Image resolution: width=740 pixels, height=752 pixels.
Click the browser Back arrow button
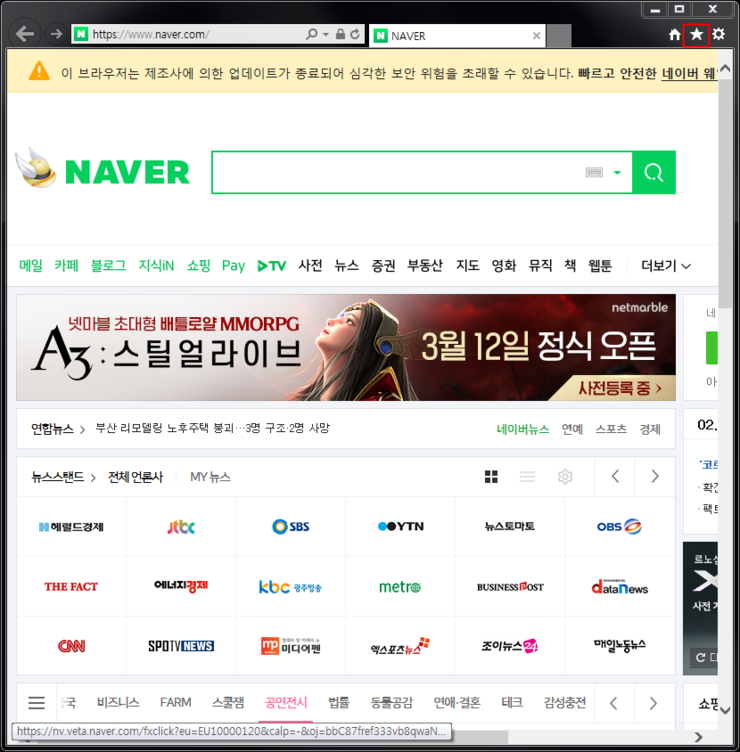pyautogui.click(x=24, y=34)
